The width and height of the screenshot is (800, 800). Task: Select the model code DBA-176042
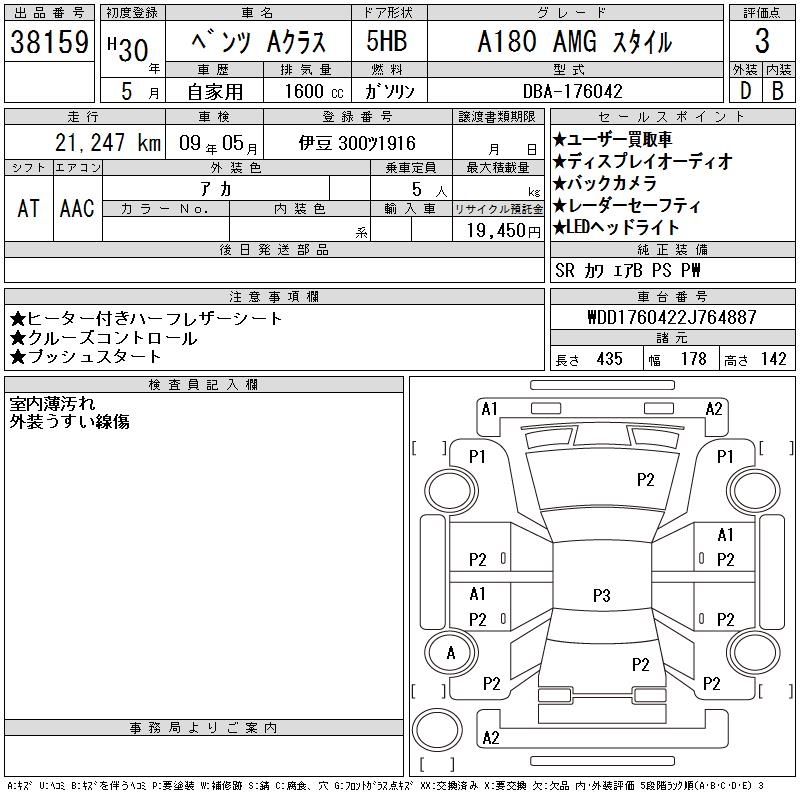(x=573, y=91)
